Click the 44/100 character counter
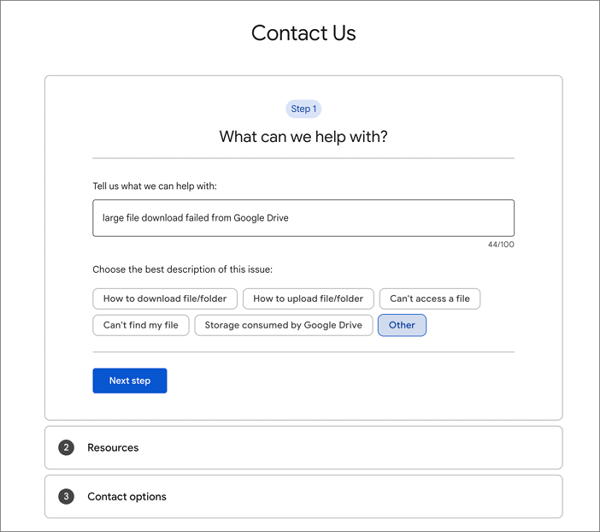Image resolution: width=600 pixels, height=532 pixels. click(x=501, y=245)
